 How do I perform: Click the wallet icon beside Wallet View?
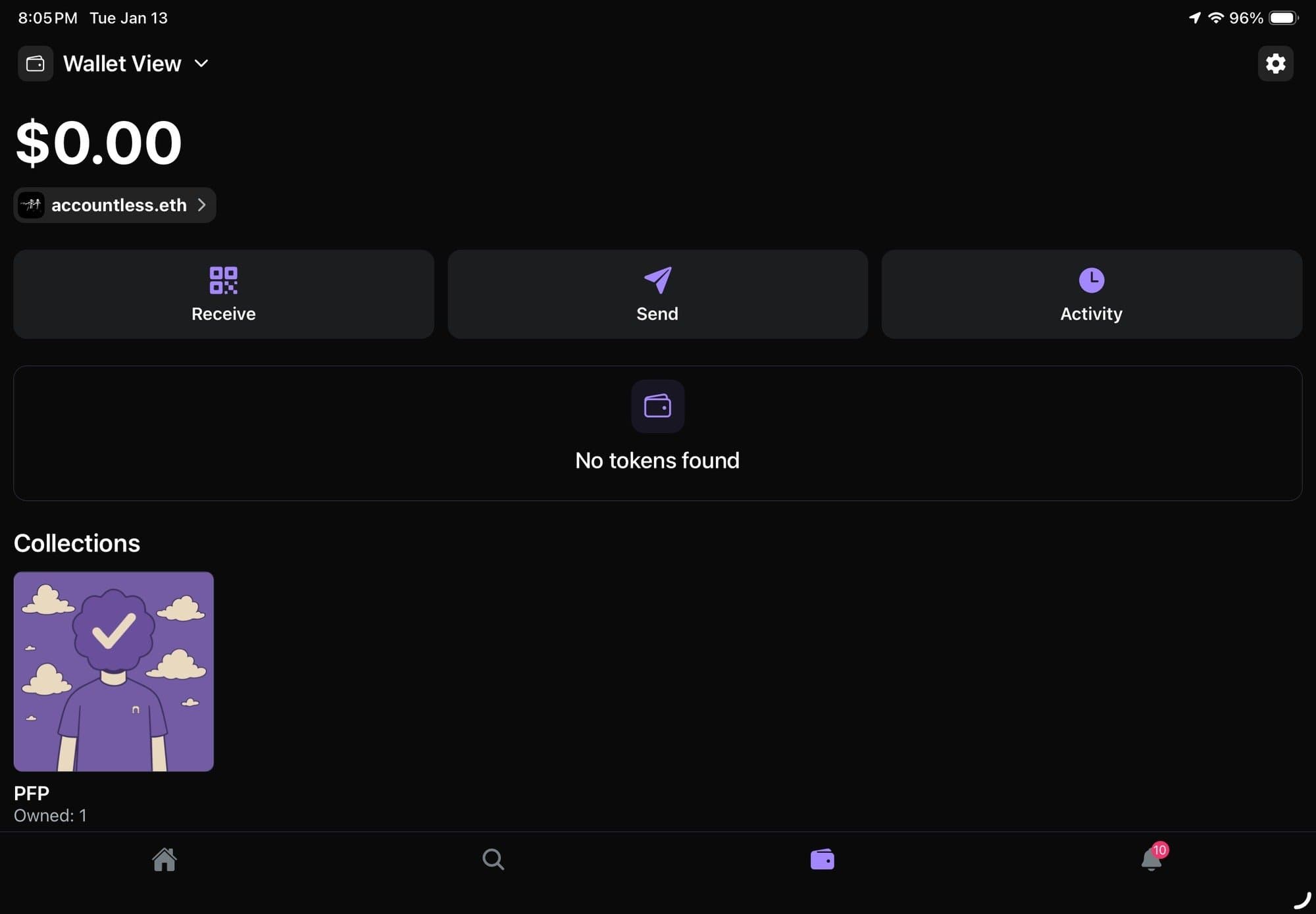36,64
